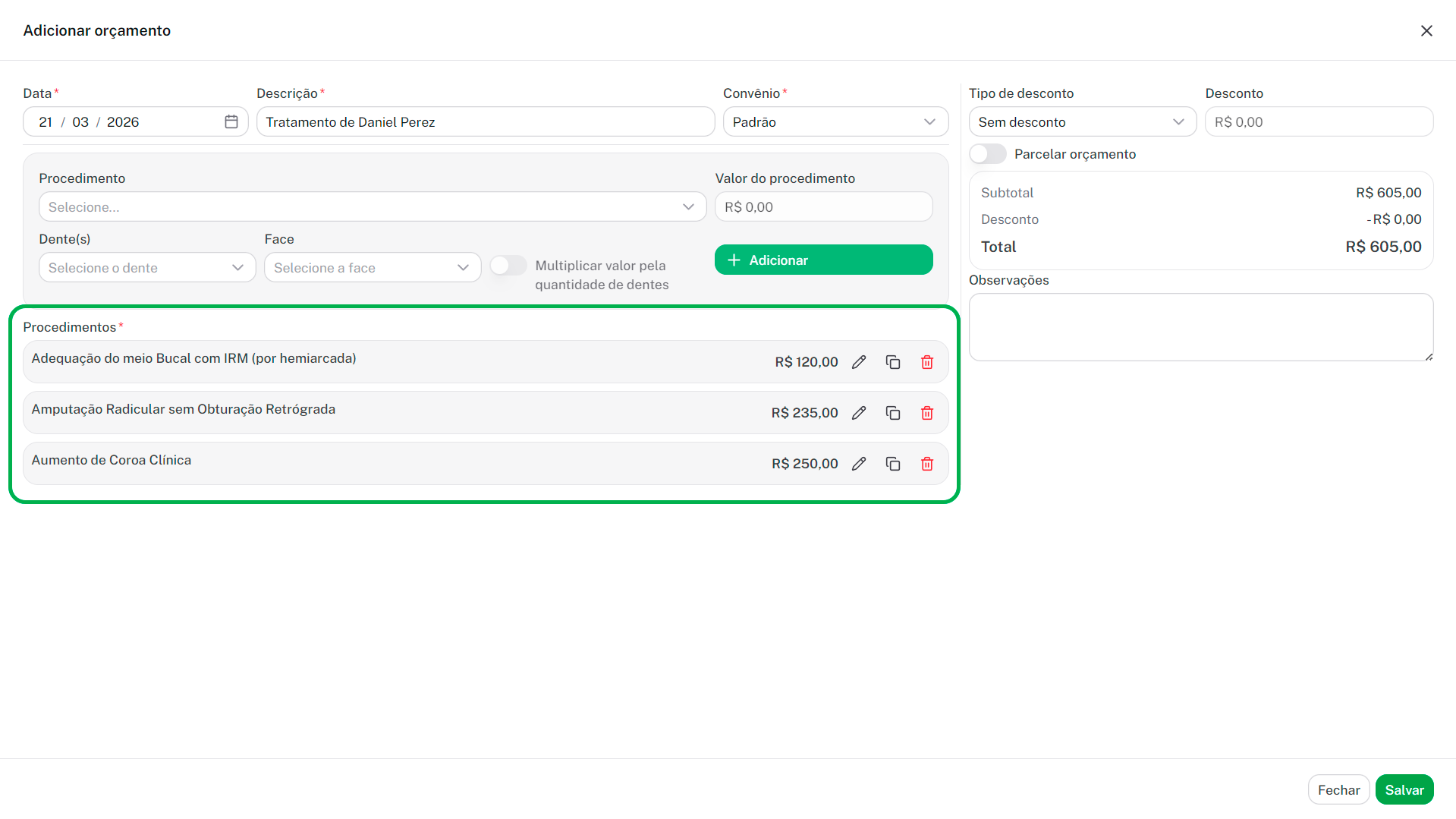
Task: Toggle multiply value by tooth quantity
Action: (508, 266)
